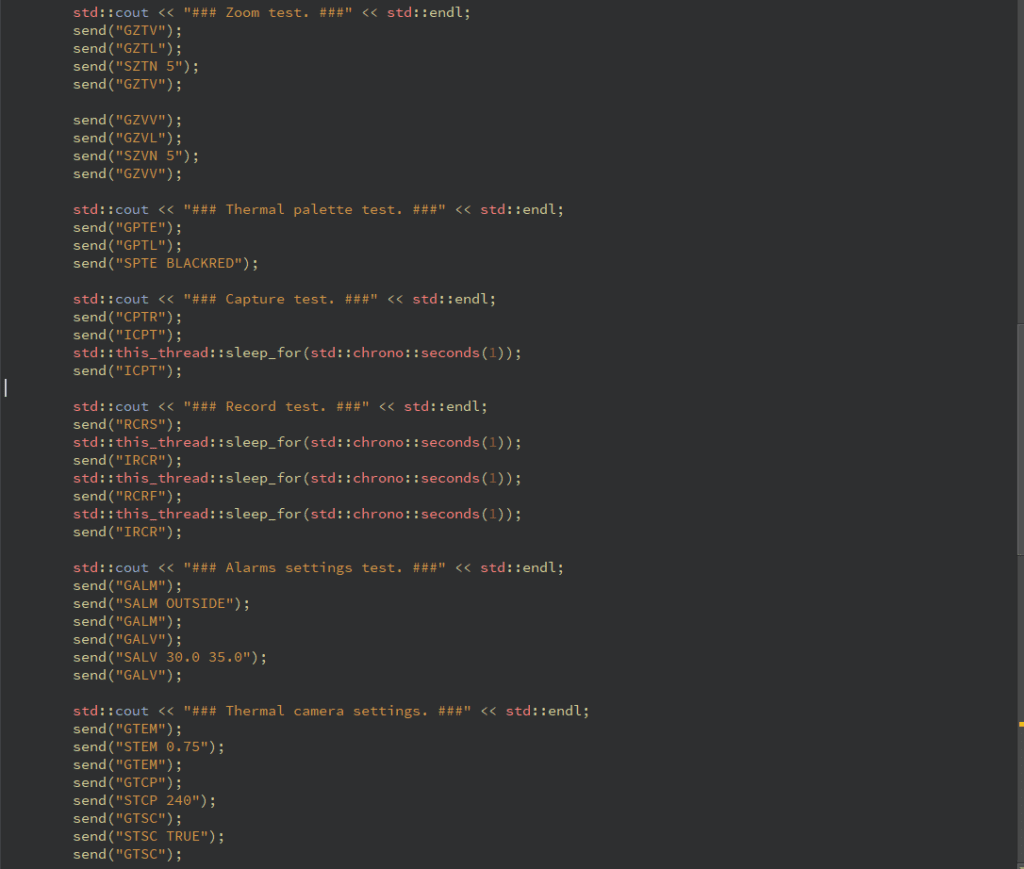
Task: Place cursor on send("GPTE") line
Action: [x=127, y=227]
